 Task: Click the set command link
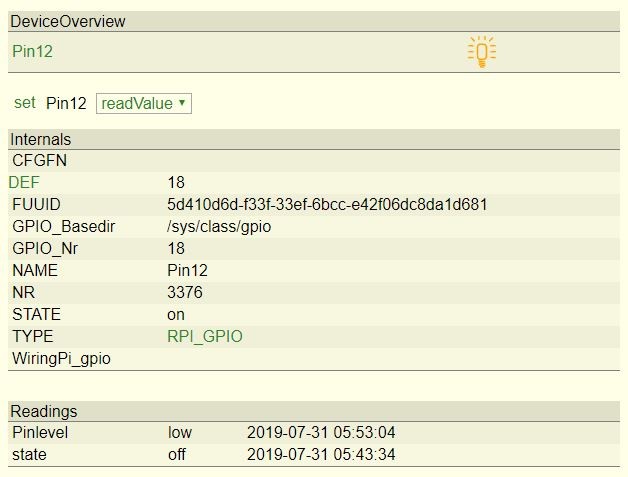(x=24, y=102)
